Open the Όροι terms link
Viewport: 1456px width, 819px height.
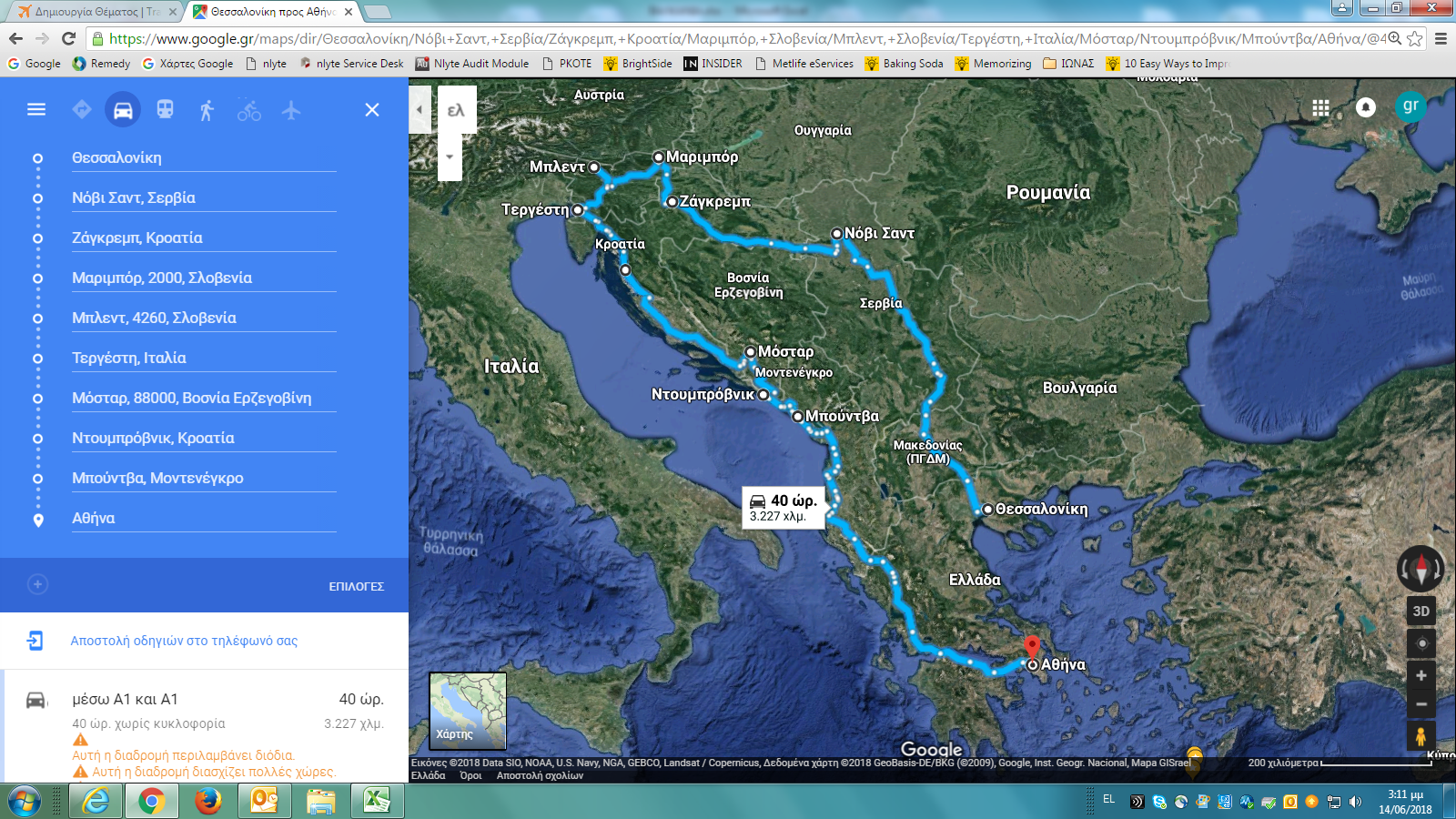tap(470, 775)
